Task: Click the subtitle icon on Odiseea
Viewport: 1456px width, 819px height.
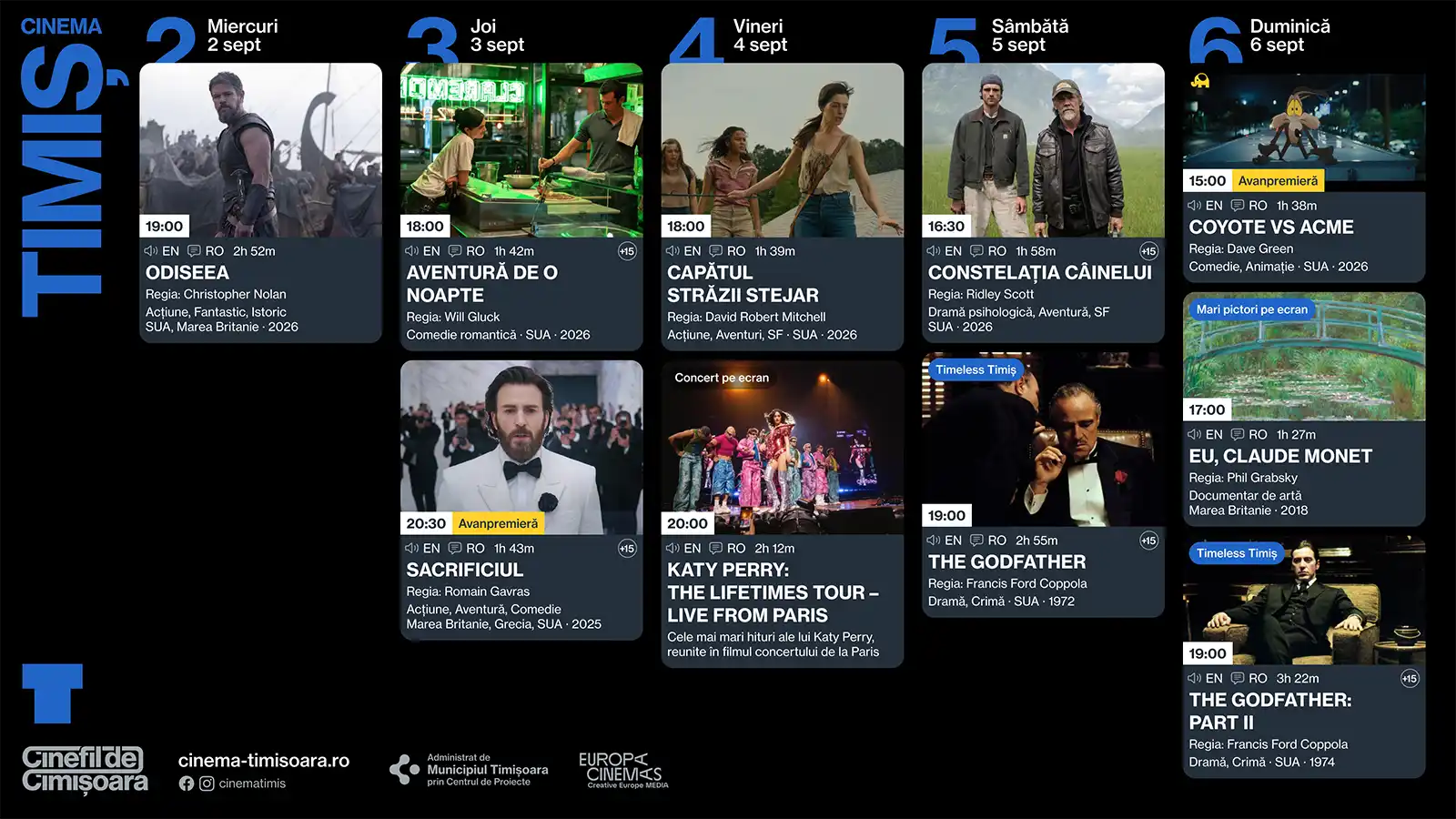Action: [194, 251]
